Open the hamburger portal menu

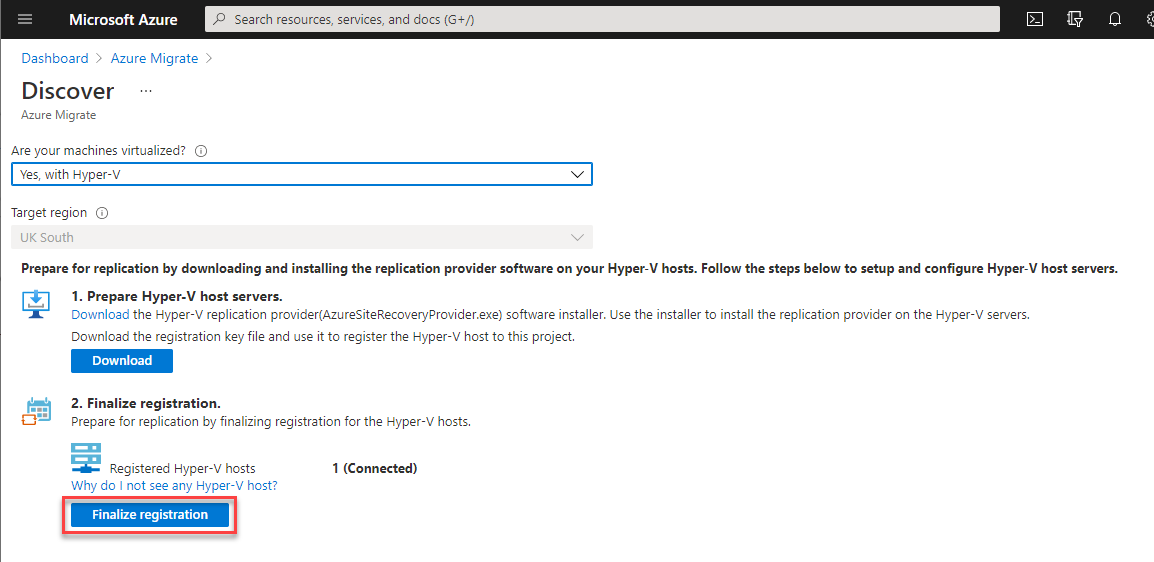[x=25, y=20]
